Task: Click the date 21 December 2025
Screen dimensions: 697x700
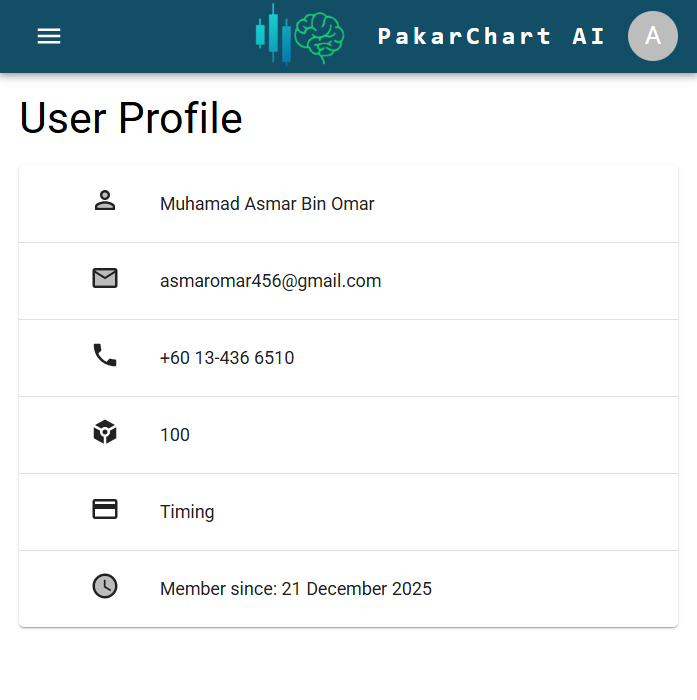Action: (x=357, y=589)
